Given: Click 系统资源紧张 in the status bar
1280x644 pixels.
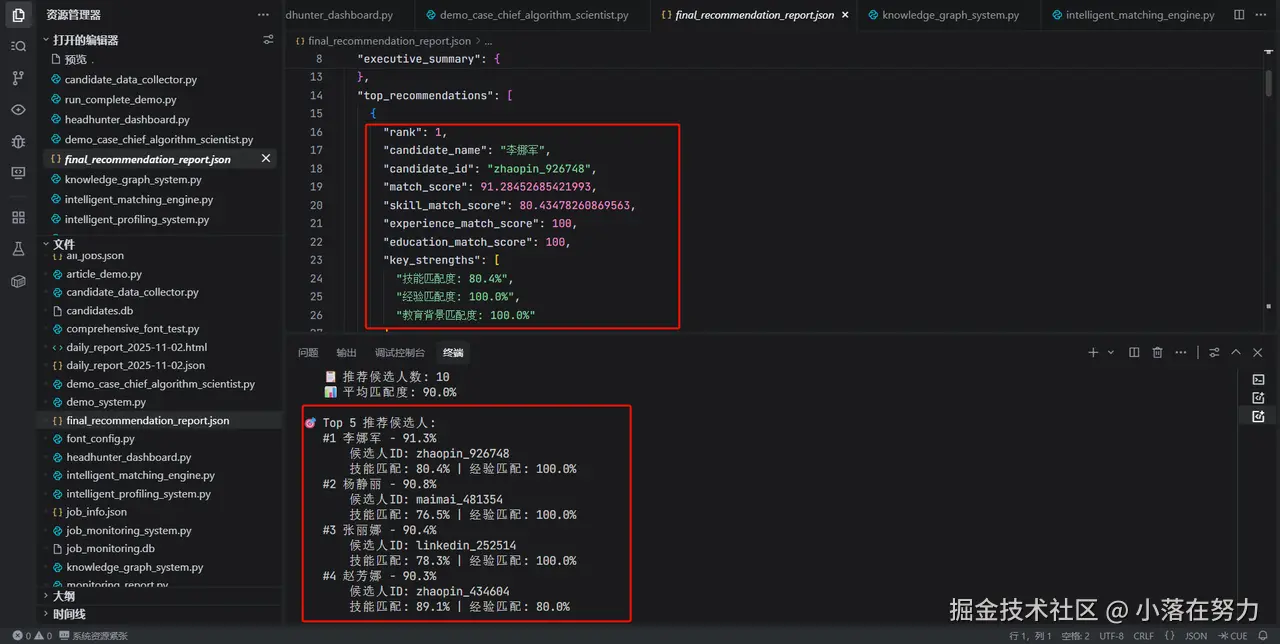Looking at the screenshot, I should [93, 636].
